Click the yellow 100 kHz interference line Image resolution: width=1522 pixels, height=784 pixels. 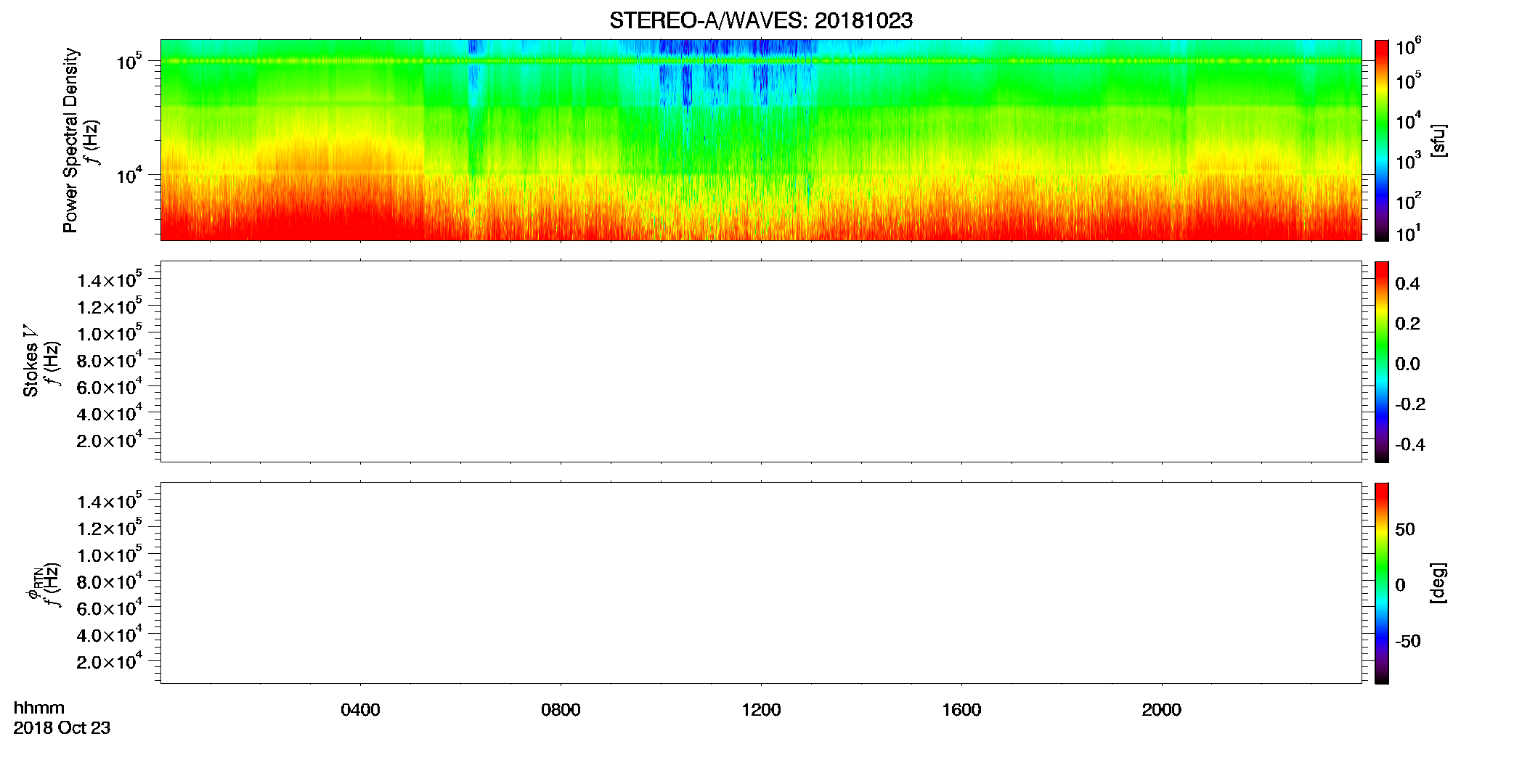761,61
